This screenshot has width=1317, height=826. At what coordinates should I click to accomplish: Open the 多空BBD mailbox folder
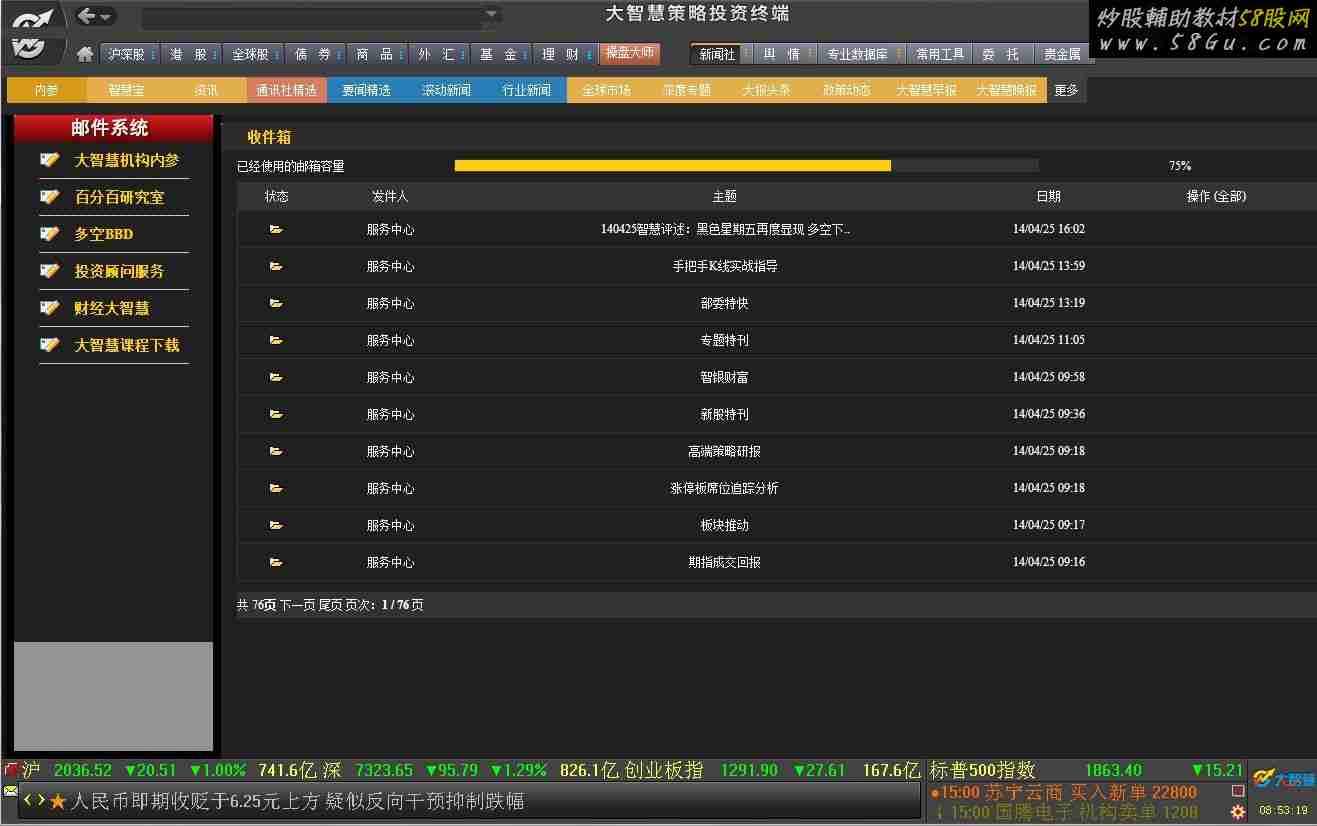click(104, 234)
